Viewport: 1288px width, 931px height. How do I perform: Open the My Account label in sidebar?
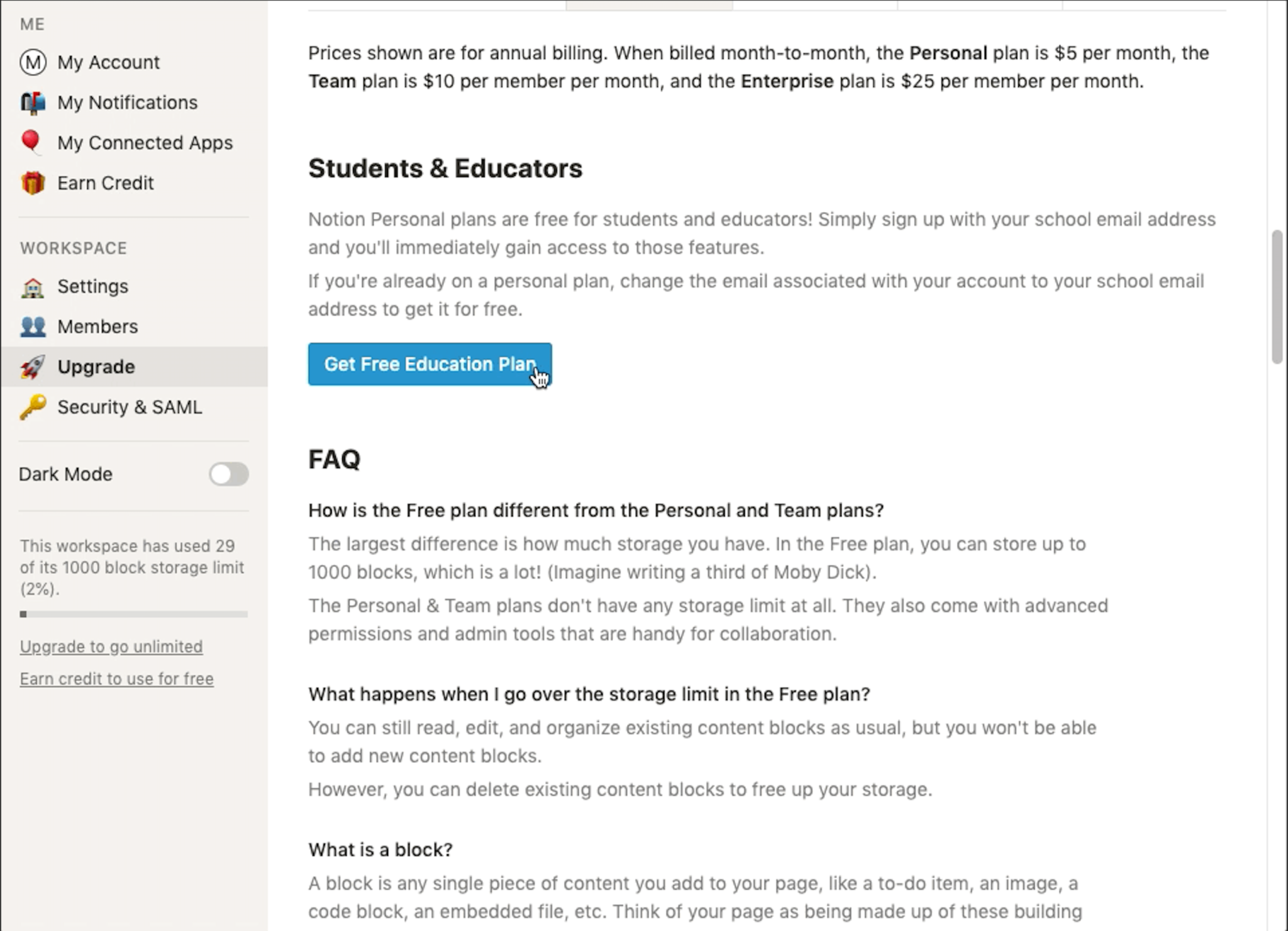pos(108,62)
